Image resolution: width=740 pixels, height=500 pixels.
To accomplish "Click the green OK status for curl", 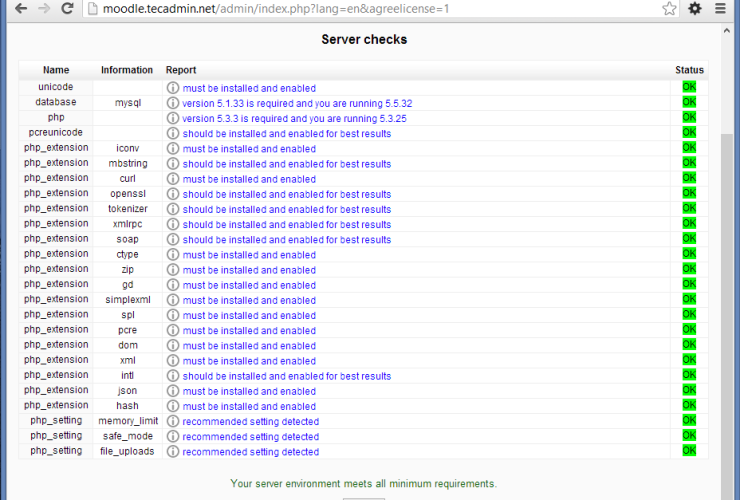I will point(688,179).
